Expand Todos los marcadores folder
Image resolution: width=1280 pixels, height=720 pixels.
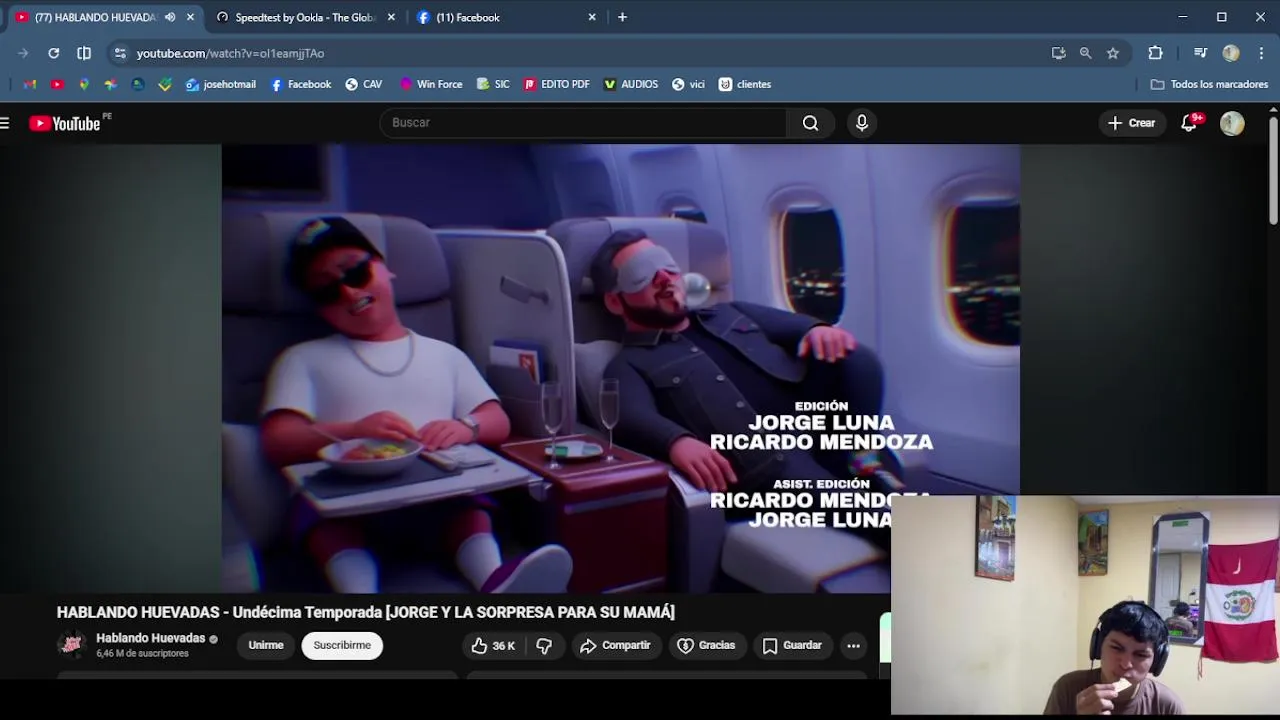click(x=1209, y=84)
